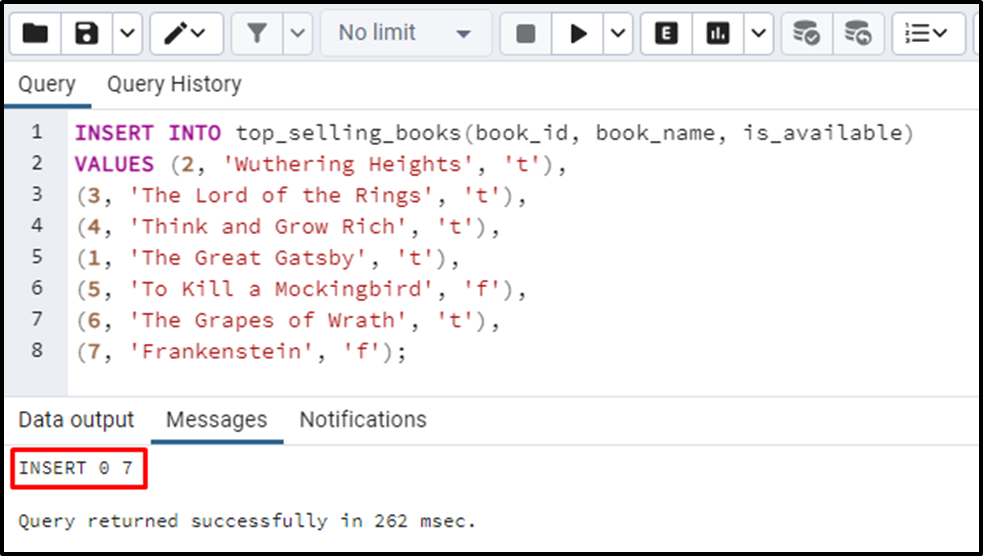Run Explain on the query
Viewport: 983px width, 556px height.
(x=666, y=33)
